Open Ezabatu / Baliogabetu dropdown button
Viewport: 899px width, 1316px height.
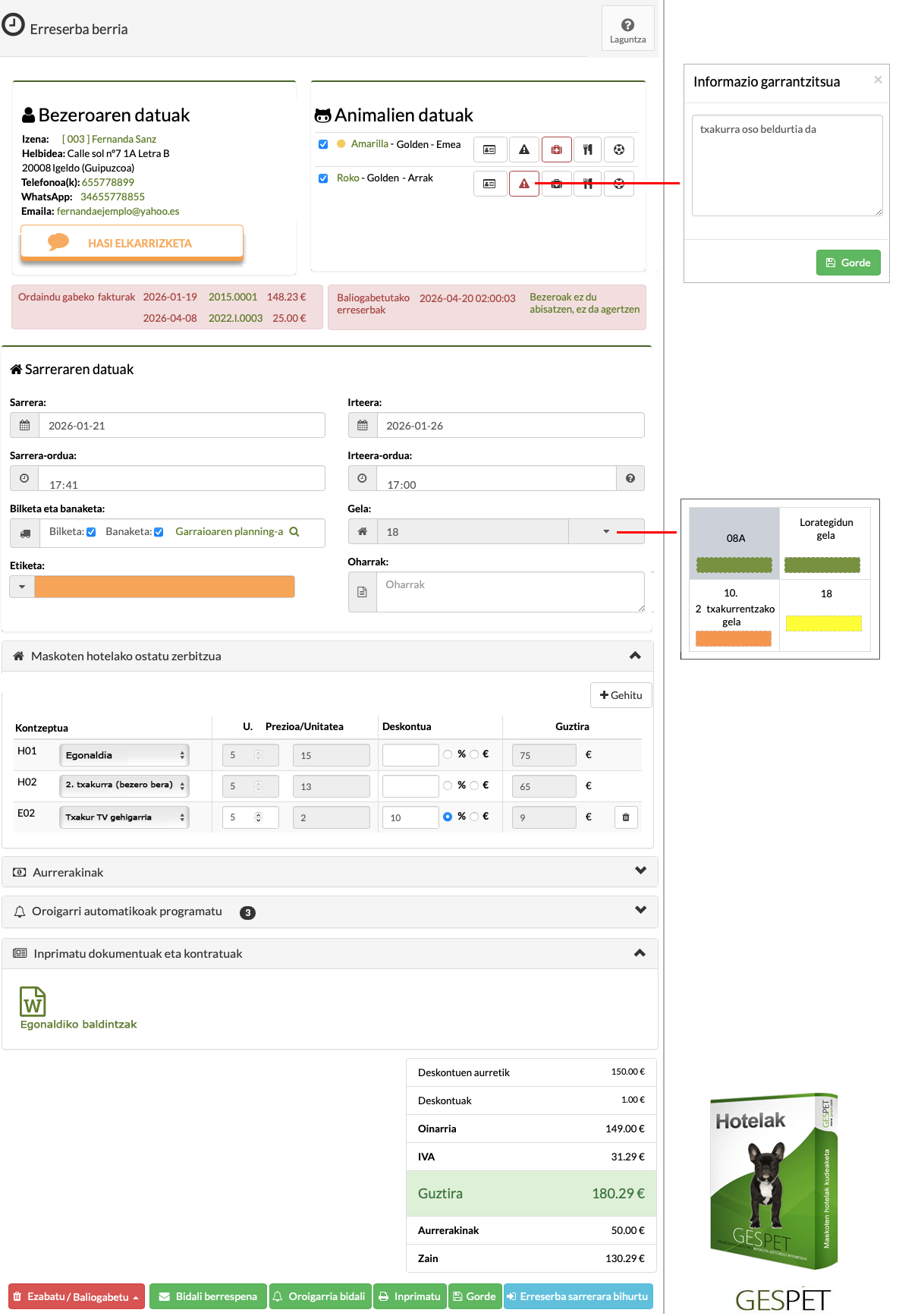[77, 1296]
